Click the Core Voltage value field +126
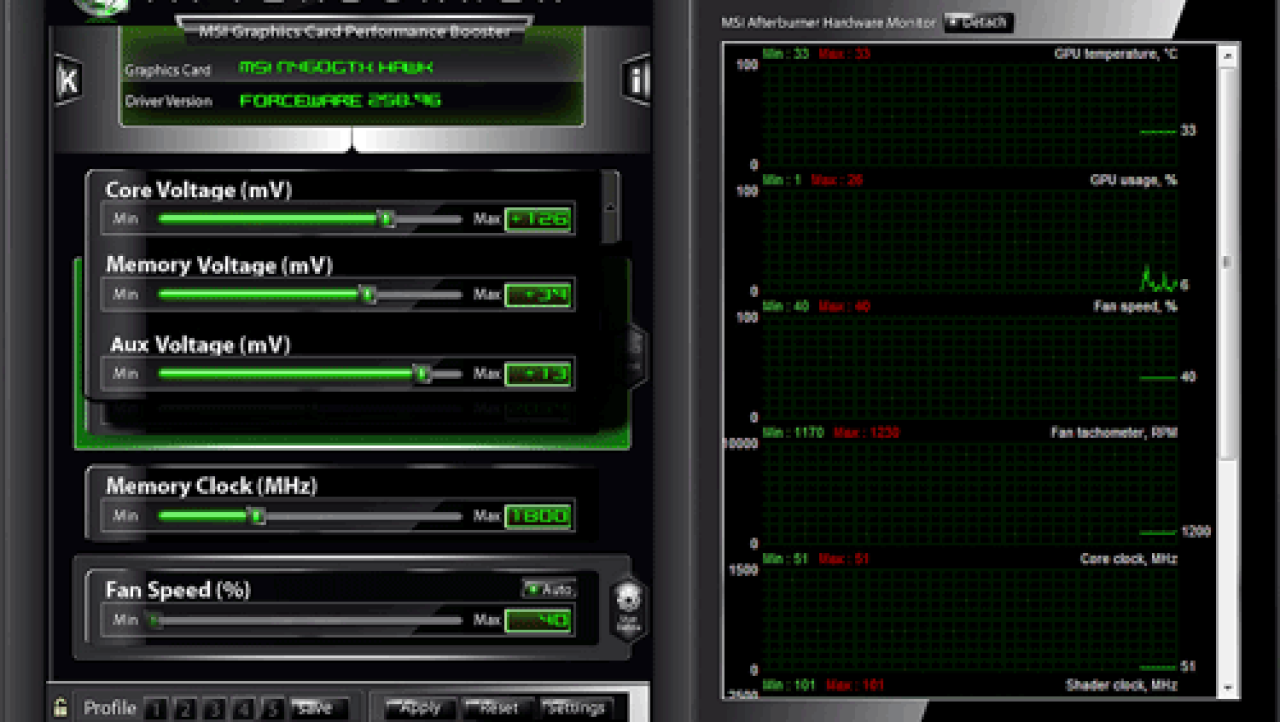Image resolution: width=1280 pixels, height=722 pixels. (539, 219)
